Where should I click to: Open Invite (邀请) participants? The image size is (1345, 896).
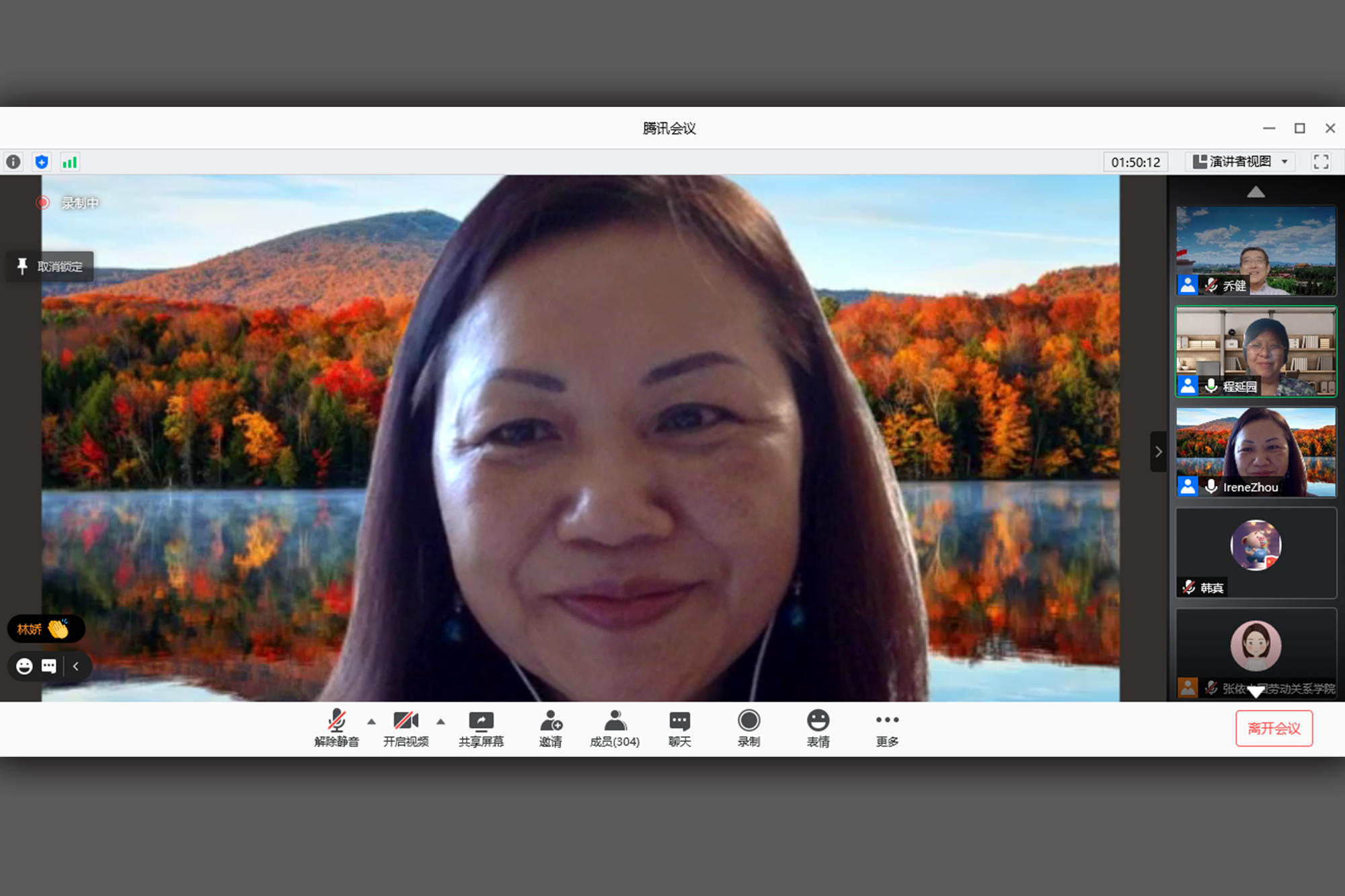[550, 729]
